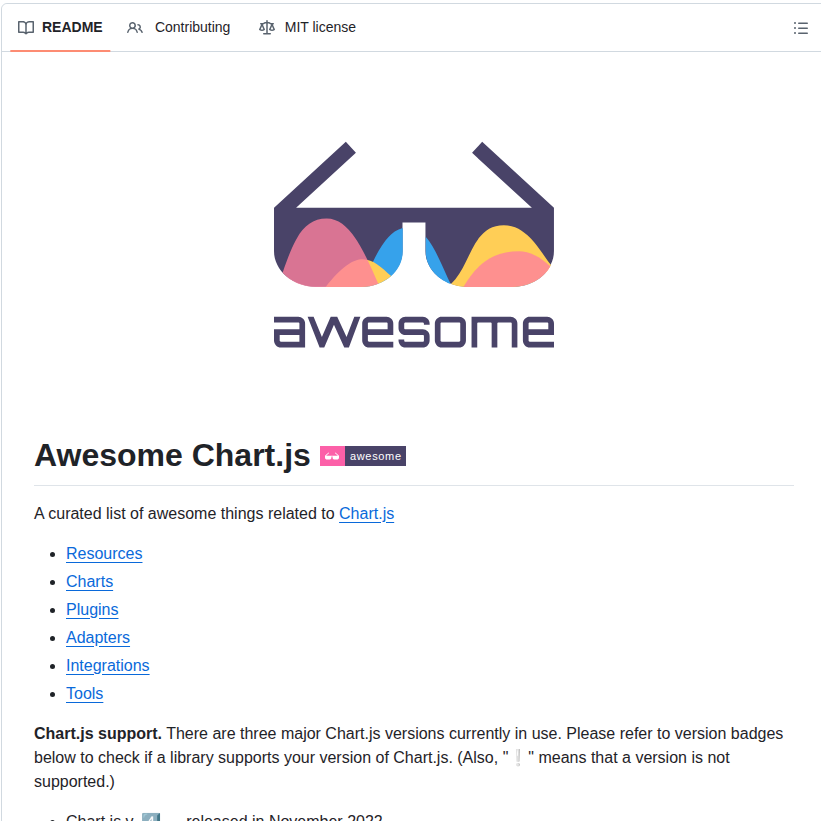821x821 pixels.
Task: Open the Contributing tab
Action: 191,28
